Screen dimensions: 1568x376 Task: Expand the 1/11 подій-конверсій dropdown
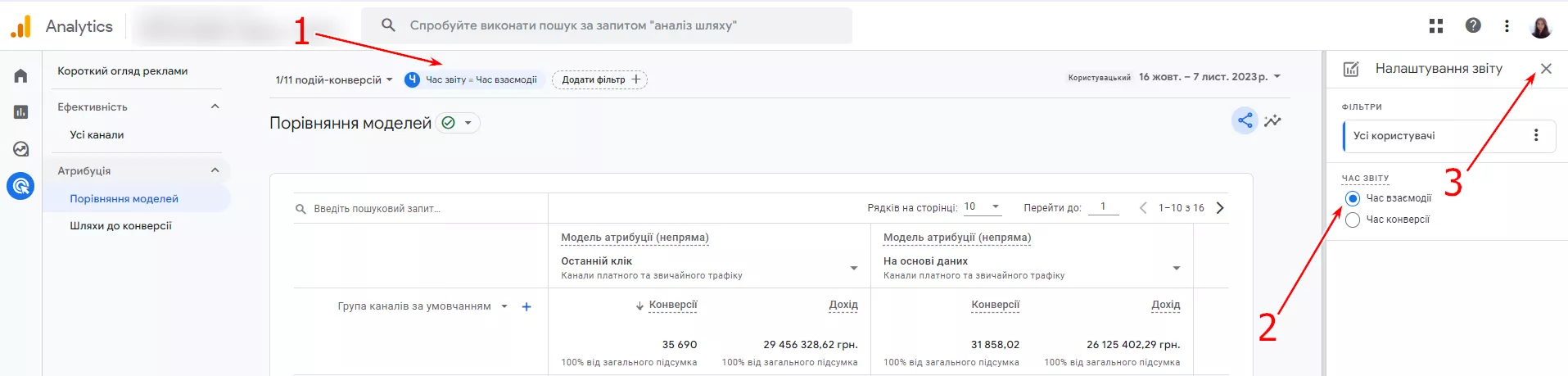[x=334, y=79]
